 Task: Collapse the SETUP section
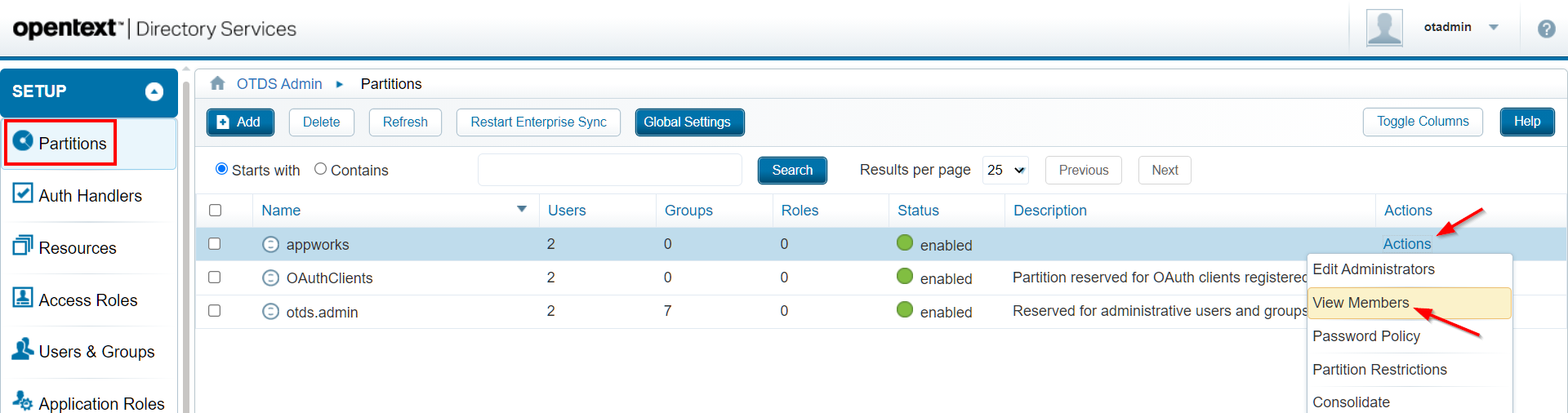[x=154, y=91]
